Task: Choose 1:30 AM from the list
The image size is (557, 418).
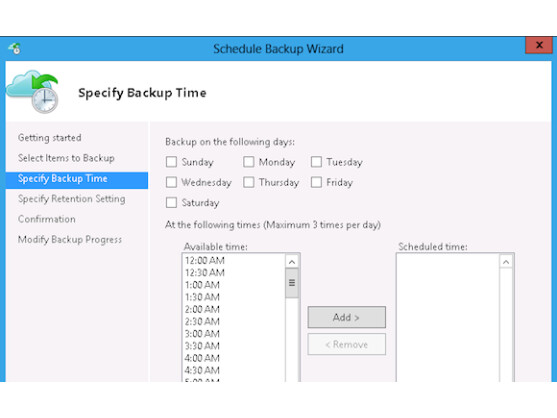Action: point(202,297)
